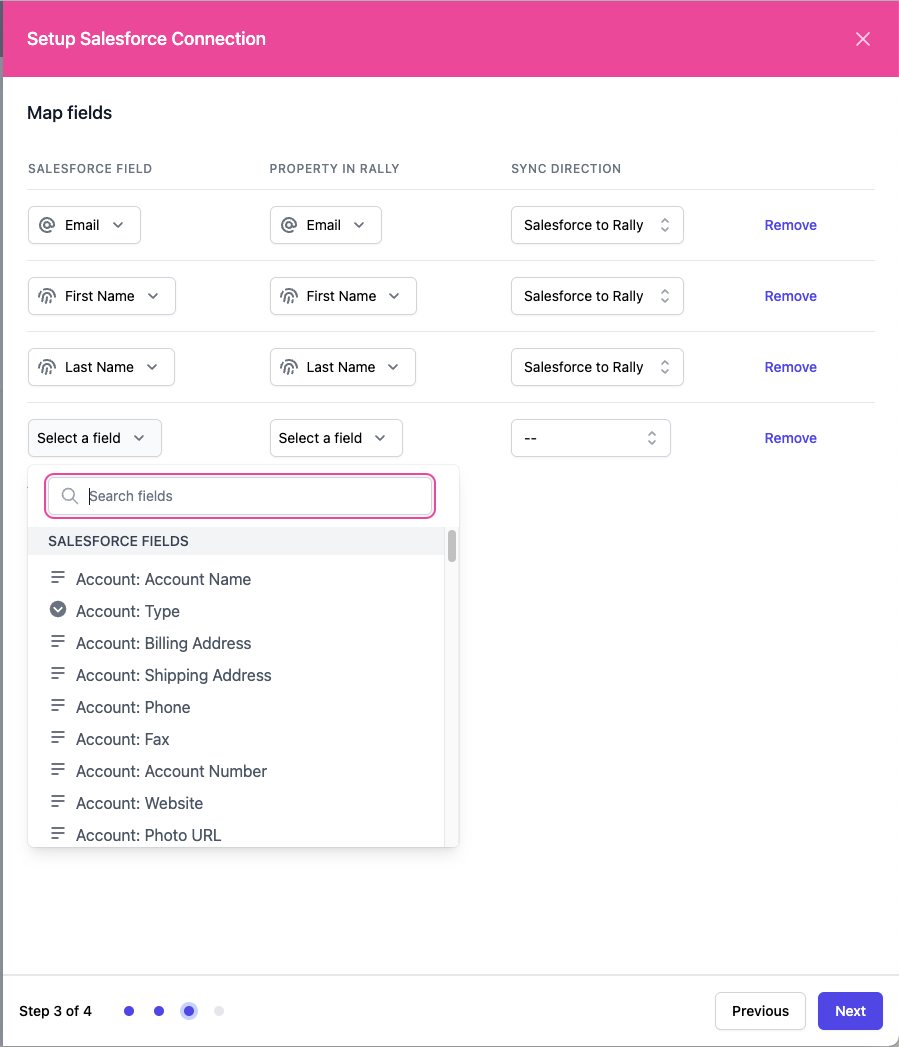Open the Salesforce First Name field dropdown
This screenshot has width=899, height=1047.
[102, 296]
